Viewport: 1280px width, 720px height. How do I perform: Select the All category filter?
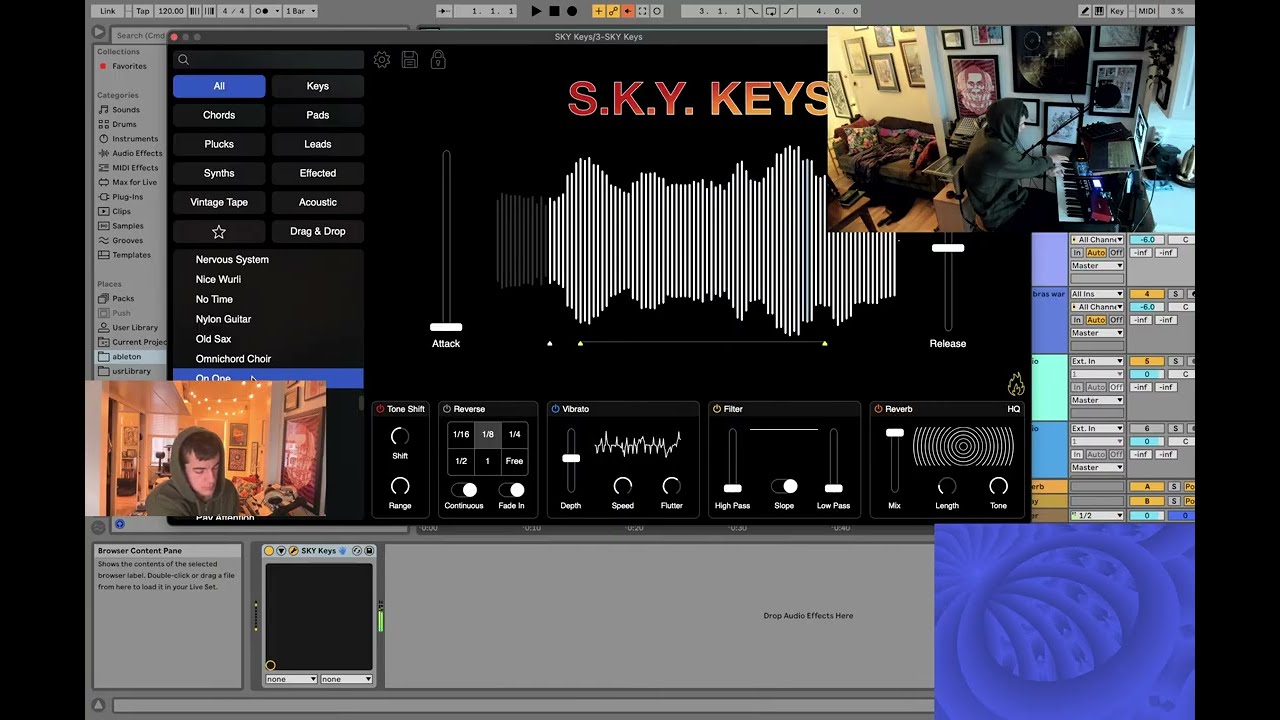point(219,86)
